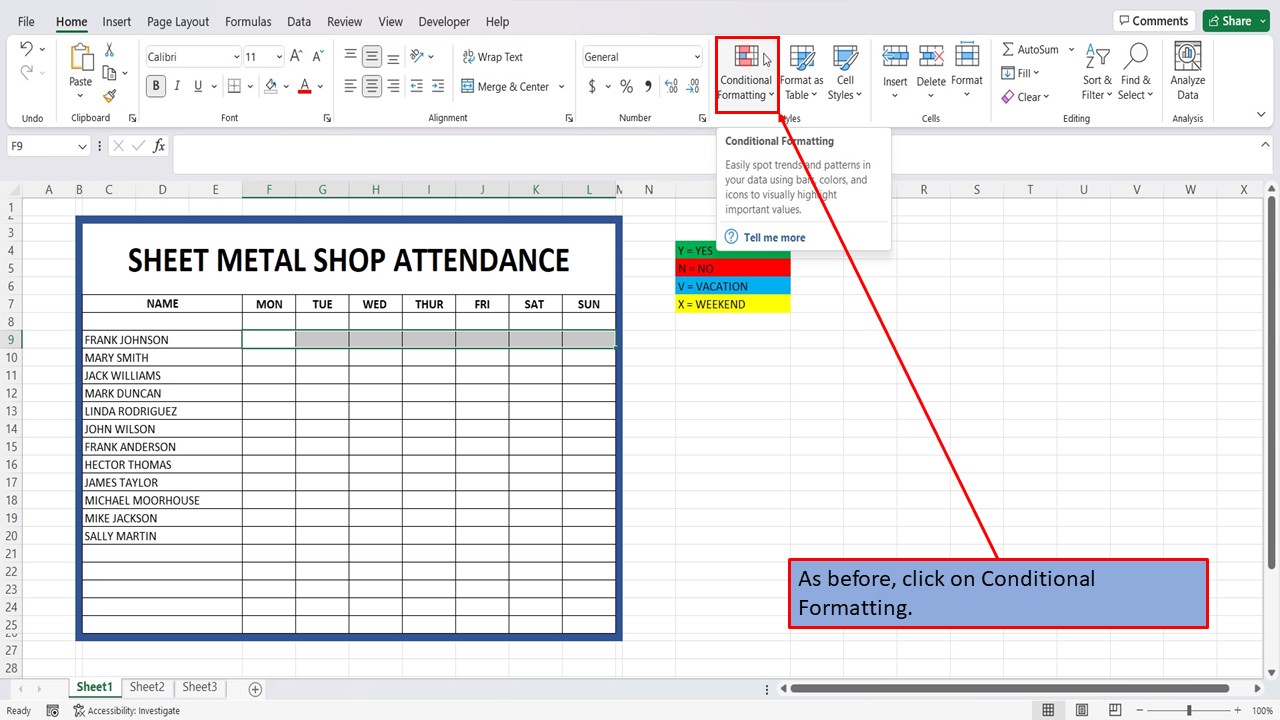Apply Percent Style format
The width and height of the screenshot is (1280, 720).
pyautogui.click(x=626, y=87)
